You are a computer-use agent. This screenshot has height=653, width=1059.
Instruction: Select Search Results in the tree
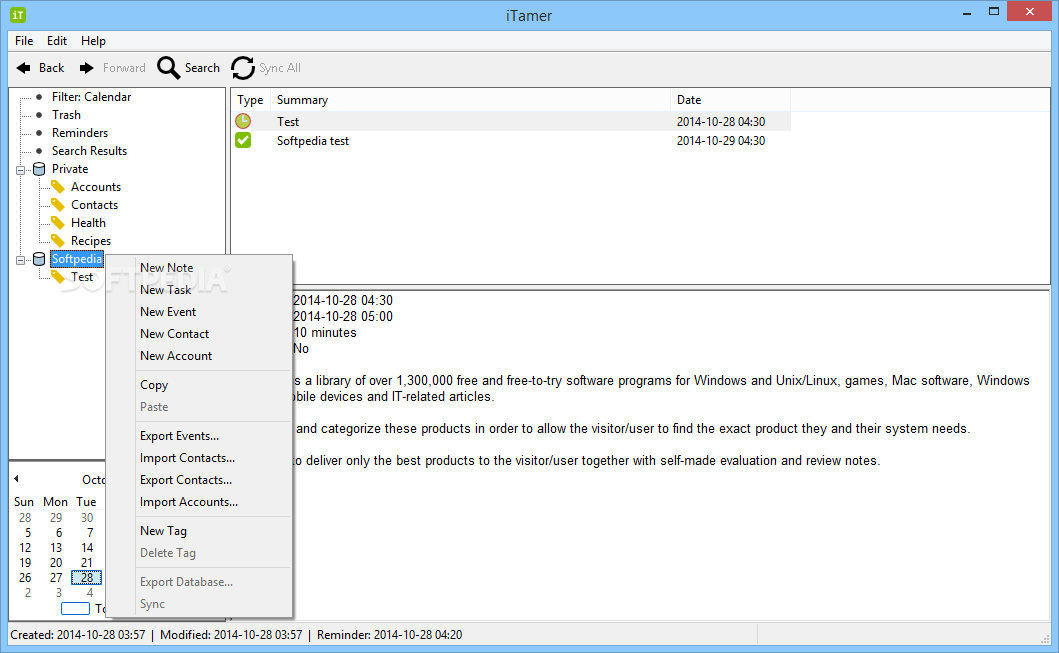point(89,151)
